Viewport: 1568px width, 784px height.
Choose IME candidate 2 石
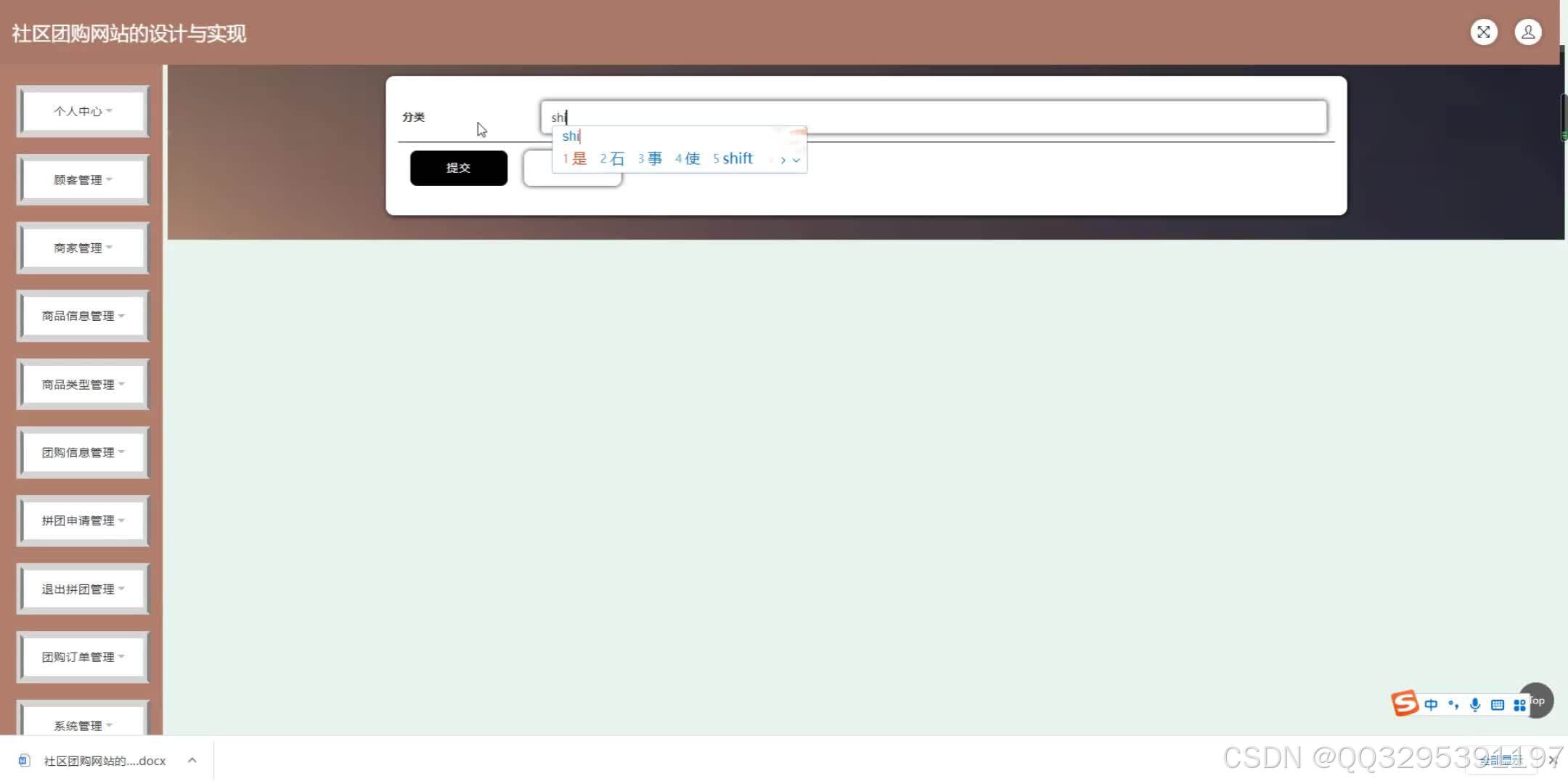click(x=612, y=158)
